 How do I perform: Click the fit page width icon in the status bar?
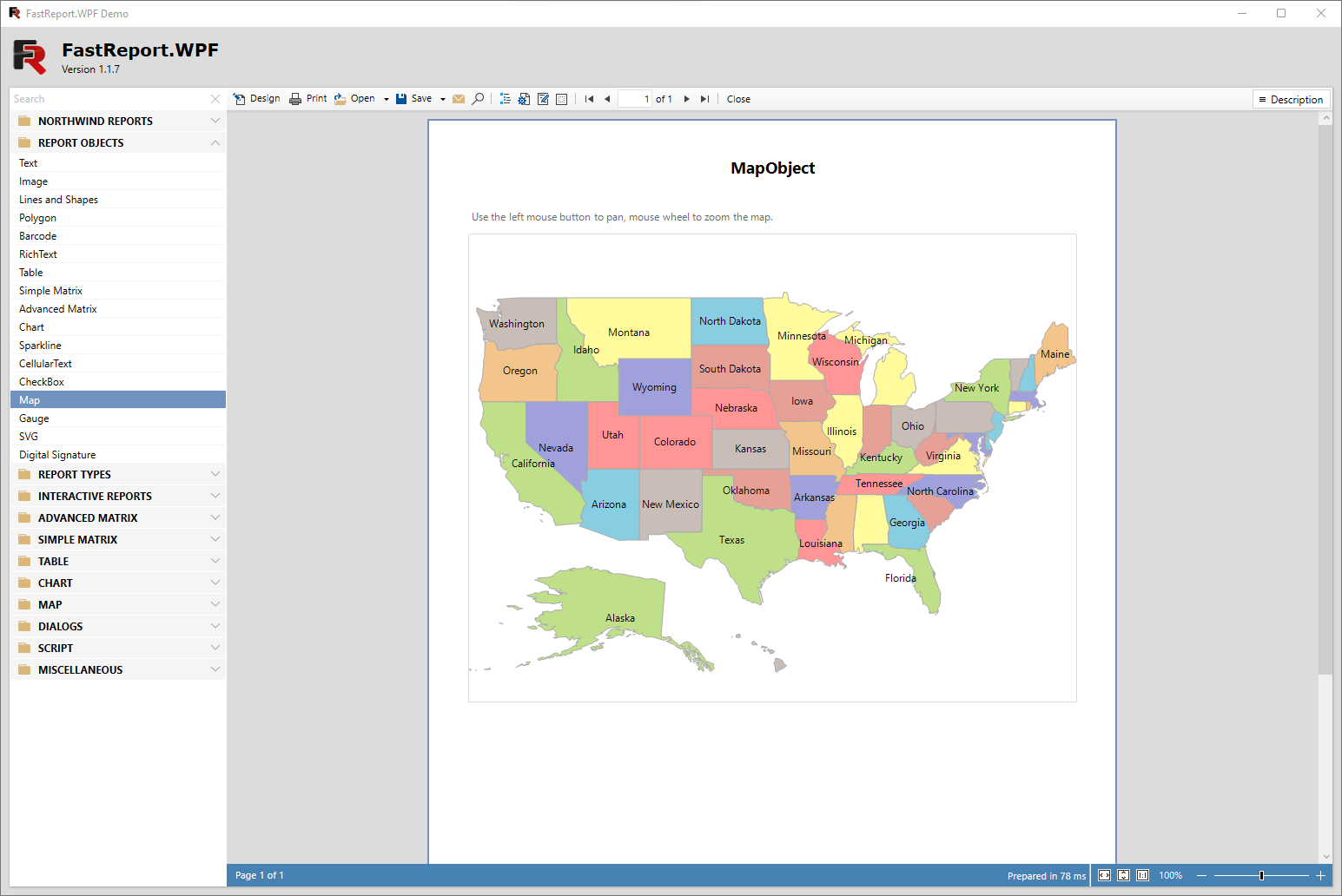coord(1104,875)
